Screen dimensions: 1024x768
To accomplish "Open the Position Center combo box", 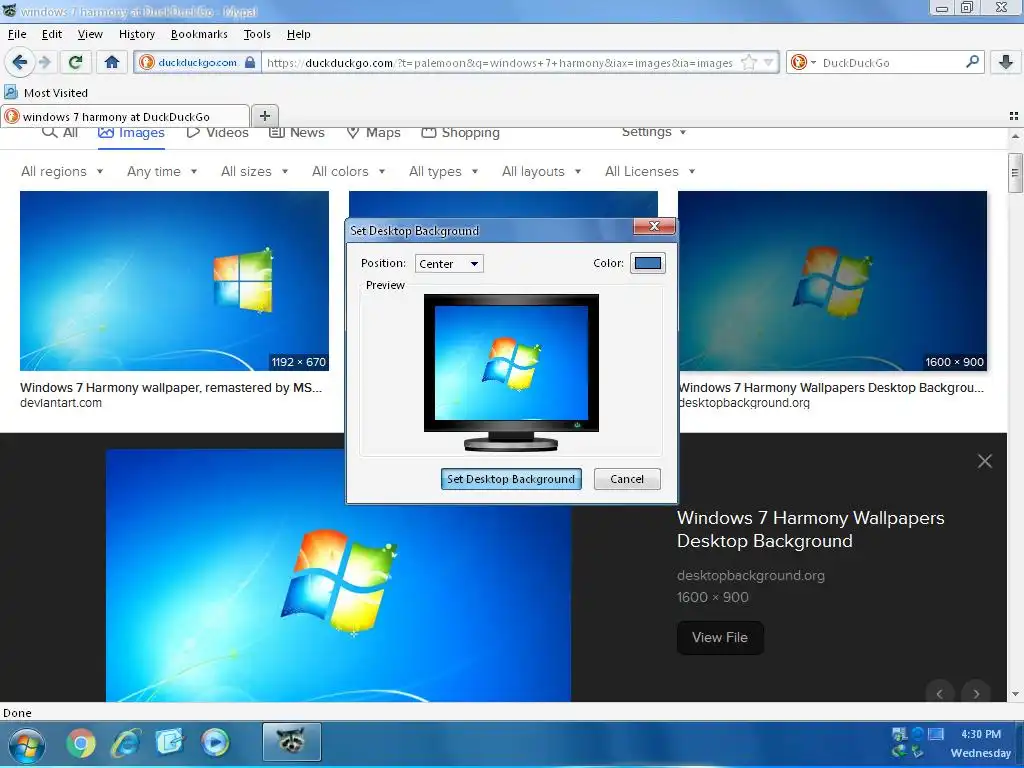I will (x=449, y=263).
